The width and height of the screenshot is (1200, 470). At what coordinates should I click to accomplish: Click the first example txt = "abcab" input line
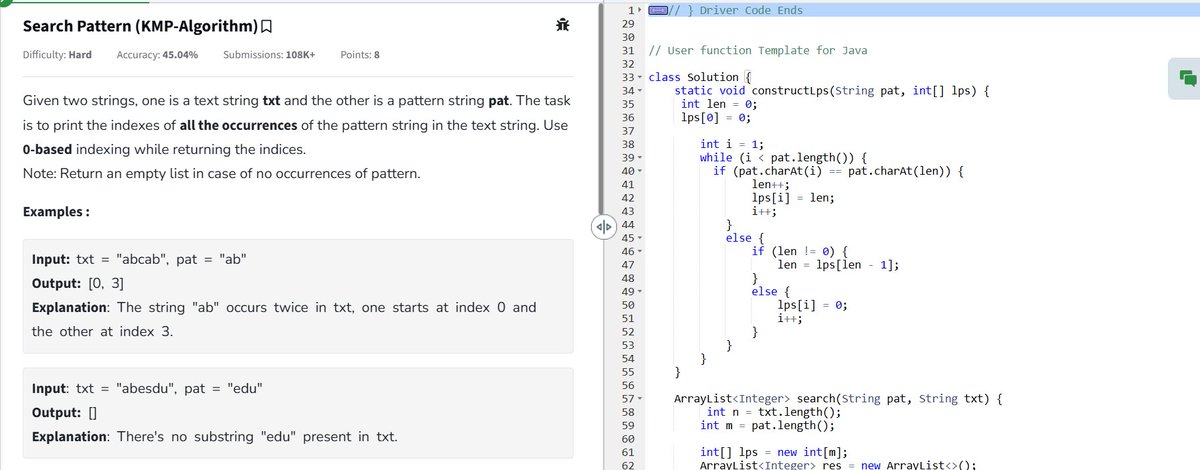pos(140,260)
